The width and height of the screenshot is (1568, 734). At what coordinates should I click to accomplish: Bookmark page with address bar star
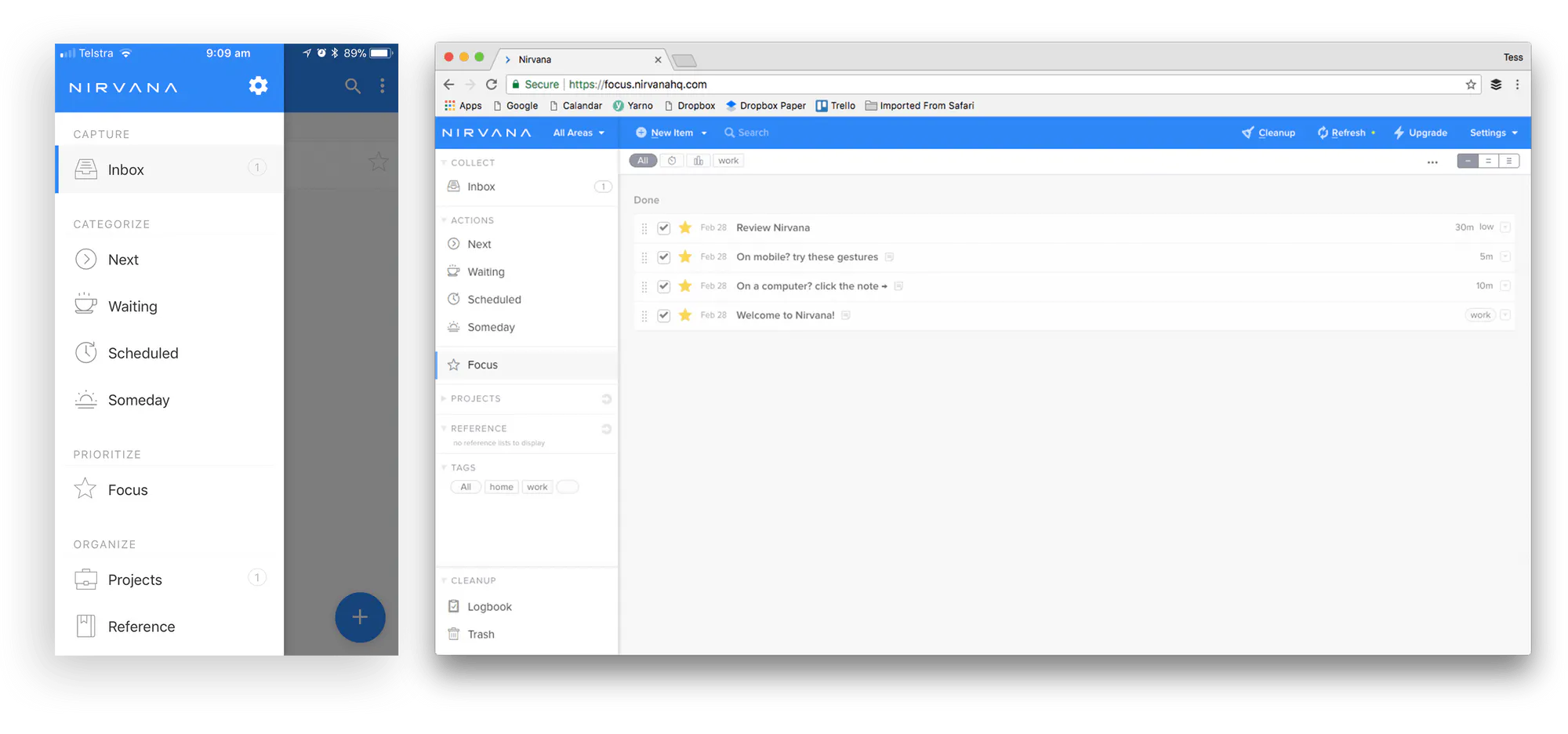click(x=1471, y=85)
